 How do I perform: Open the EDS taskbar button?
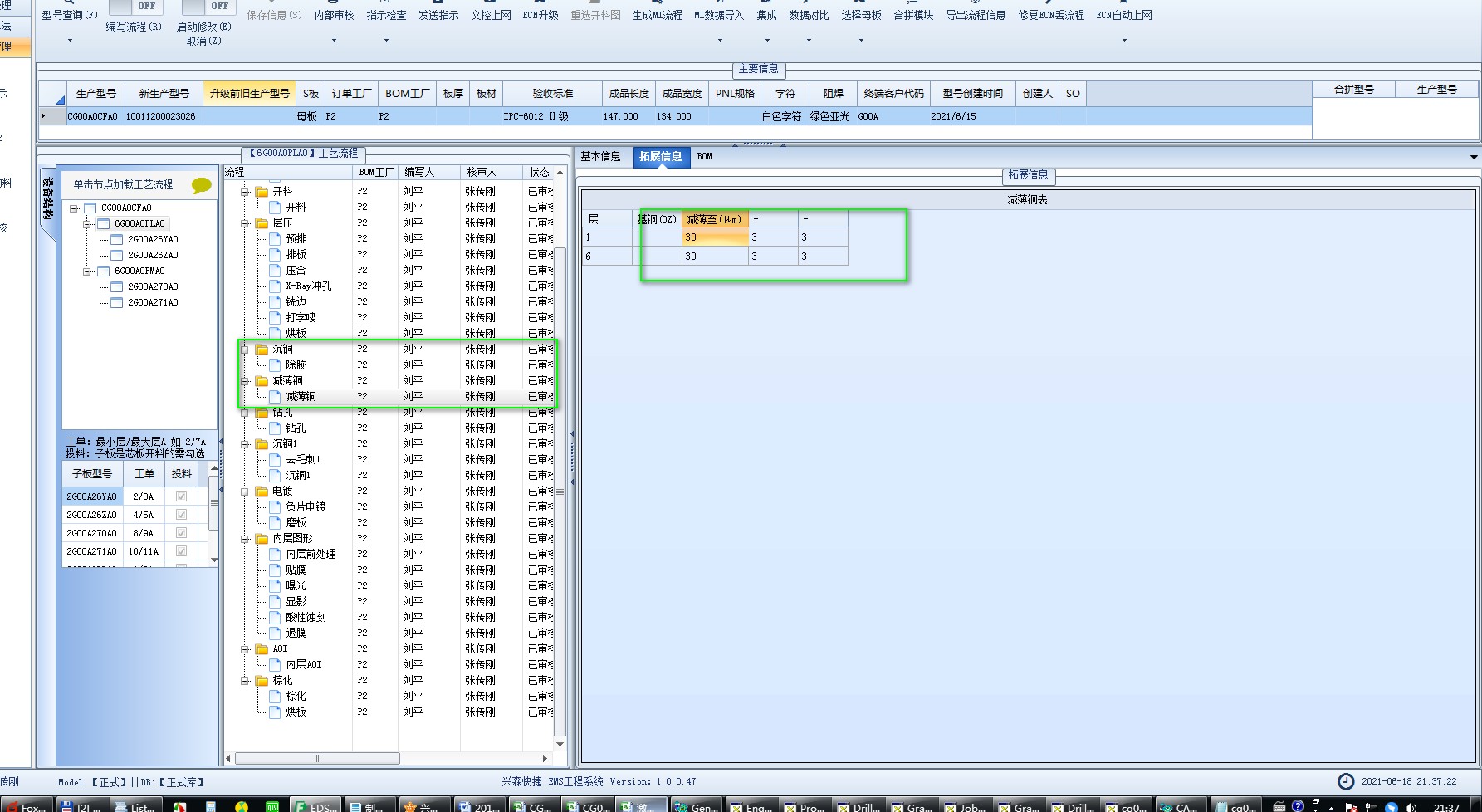pos(315,806)
